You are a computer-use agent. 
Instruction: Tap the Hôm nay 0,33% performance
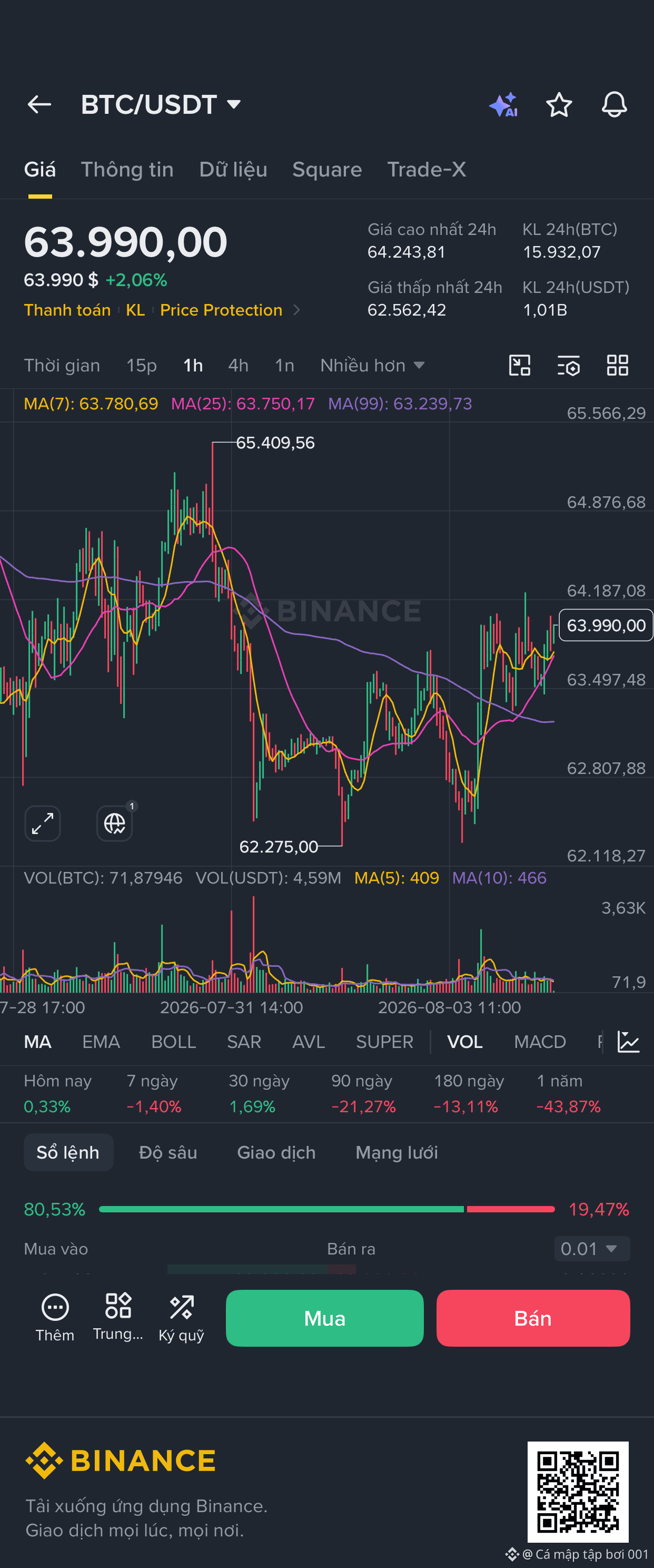(x=58, y=1093)
